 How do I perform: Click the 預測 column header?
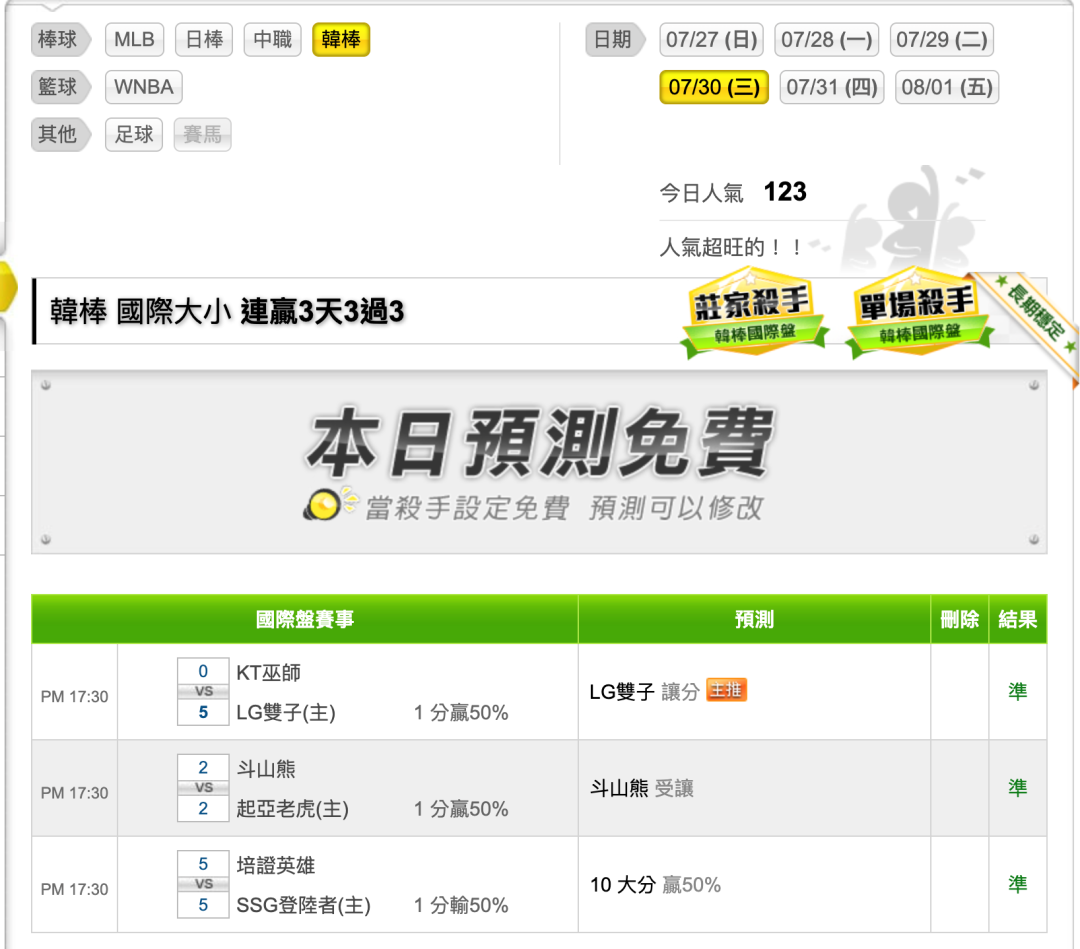pyautogui.click(x=754, y=619)
